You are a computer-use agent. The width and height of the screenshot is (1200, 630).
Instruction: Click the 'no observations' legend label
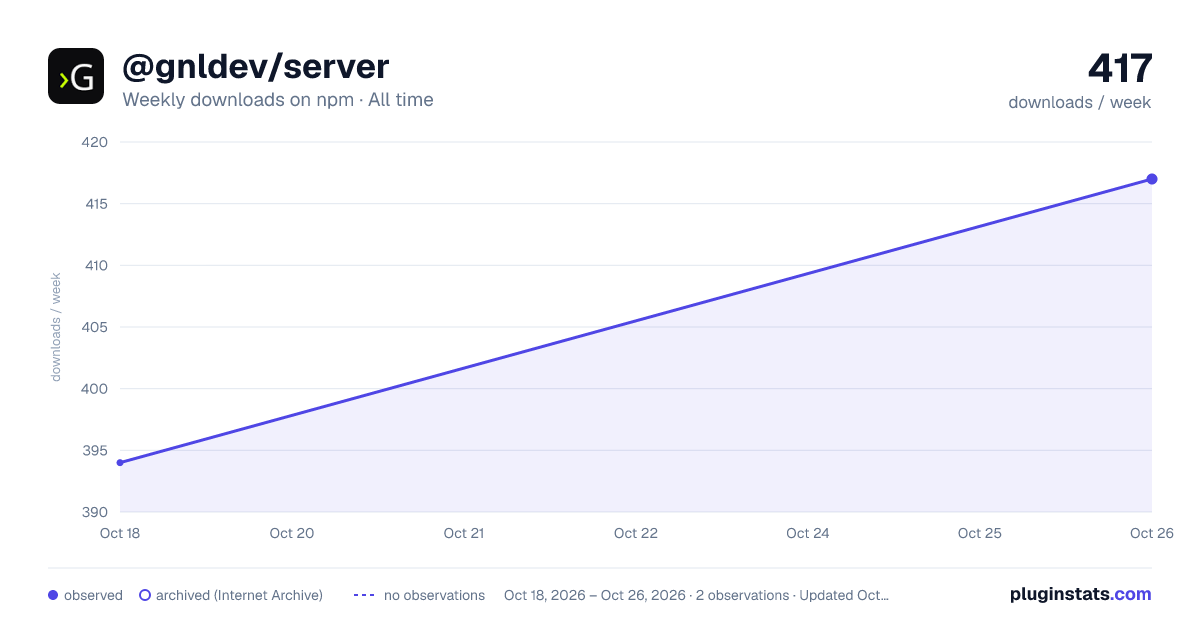coord(434,595)
